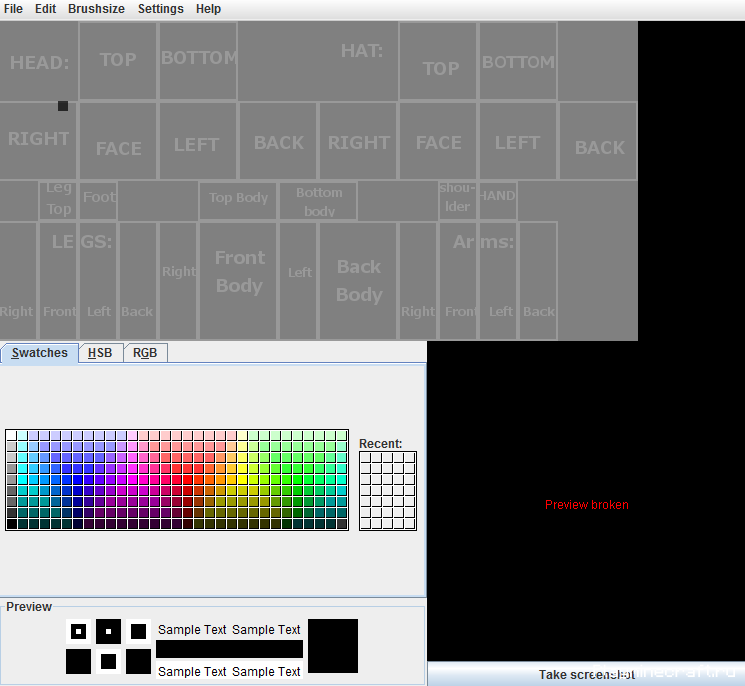Screen dimensions: 745x686
Task: Click the head FACE region next to head RIGHT
Action: (118, 141)
